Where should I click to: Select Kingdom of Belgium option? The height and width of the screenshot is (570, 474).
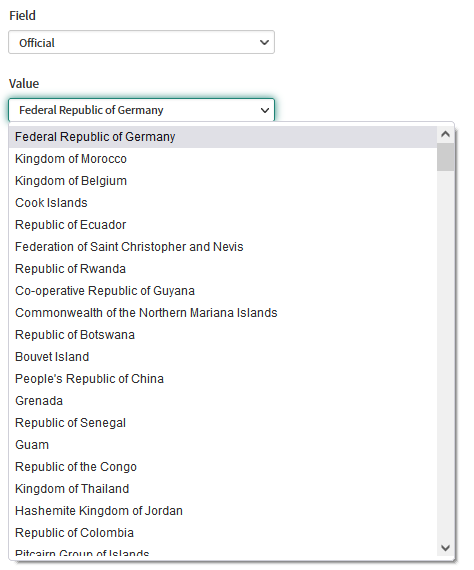tap(223, 181)
